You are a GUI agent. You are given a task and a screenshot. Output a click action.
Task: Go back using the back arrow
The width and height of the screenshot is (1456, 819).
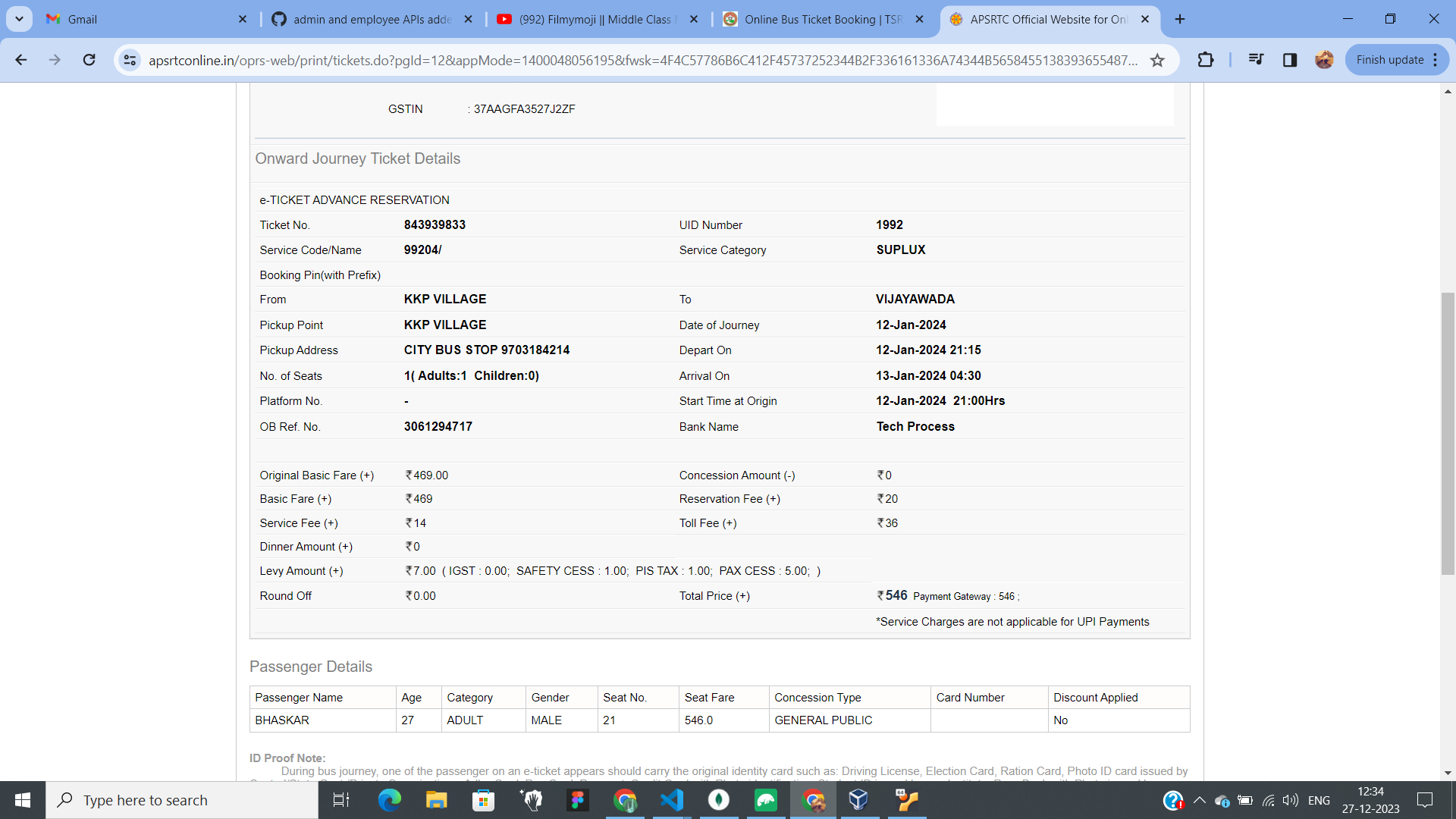tap(21, 60)
